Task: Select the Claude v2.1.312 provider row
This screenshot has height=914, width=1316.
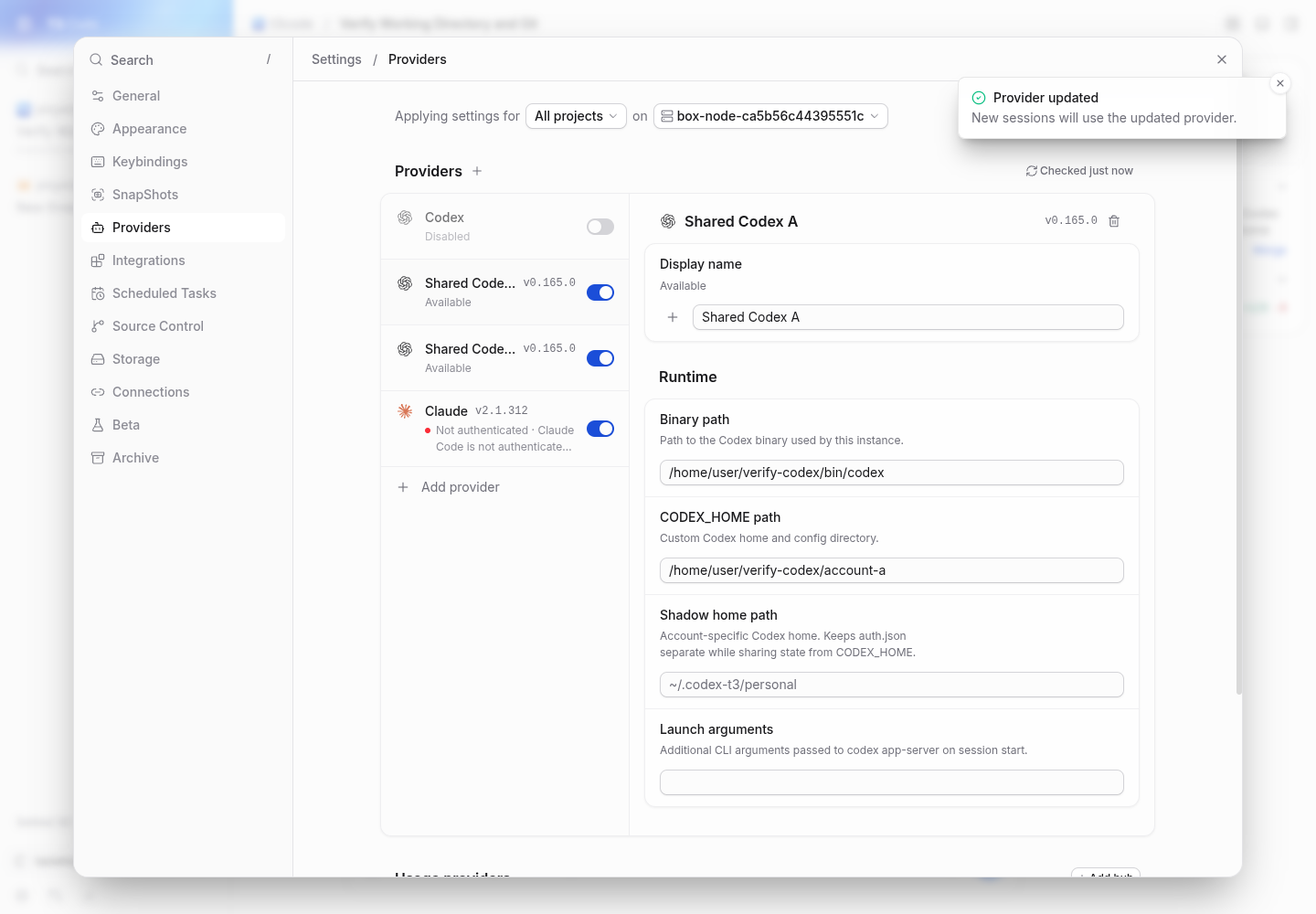Action: pyautogui.click(x=504, y=429)
